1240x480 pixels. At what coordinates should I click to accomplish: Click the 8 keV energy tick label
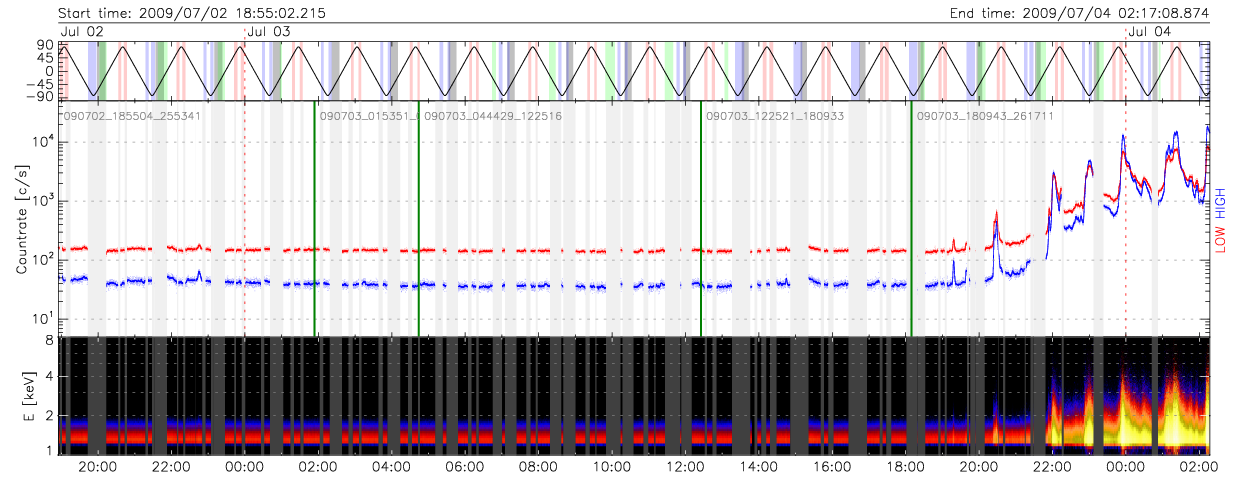(48, 342)
